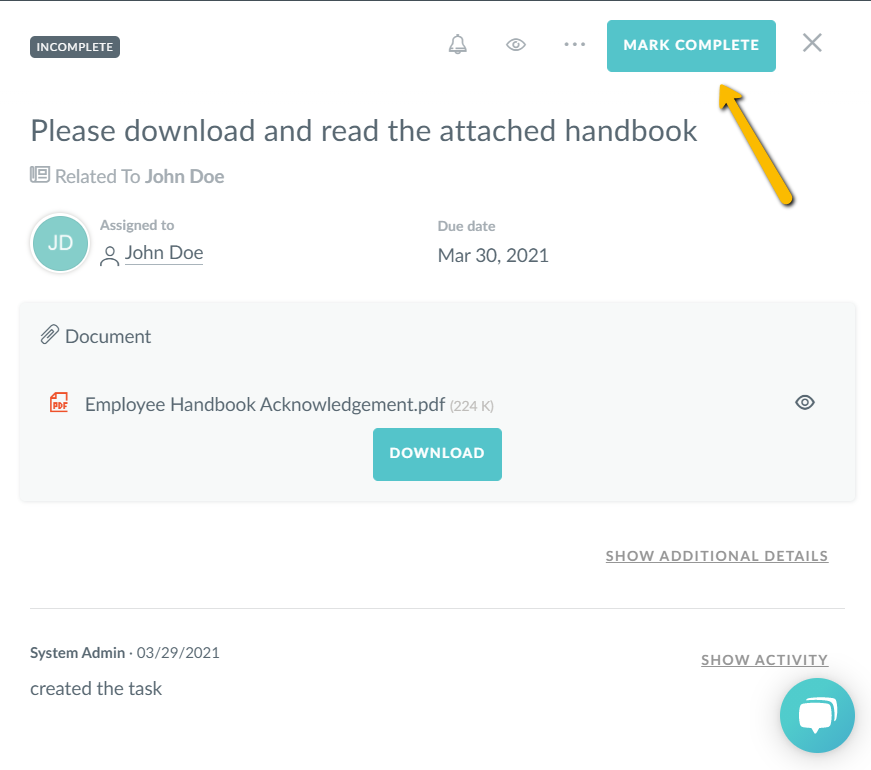The width and height of the screenshot is (871, 770).
Task: Open the chat support bubble
Action: click(817, 715)
